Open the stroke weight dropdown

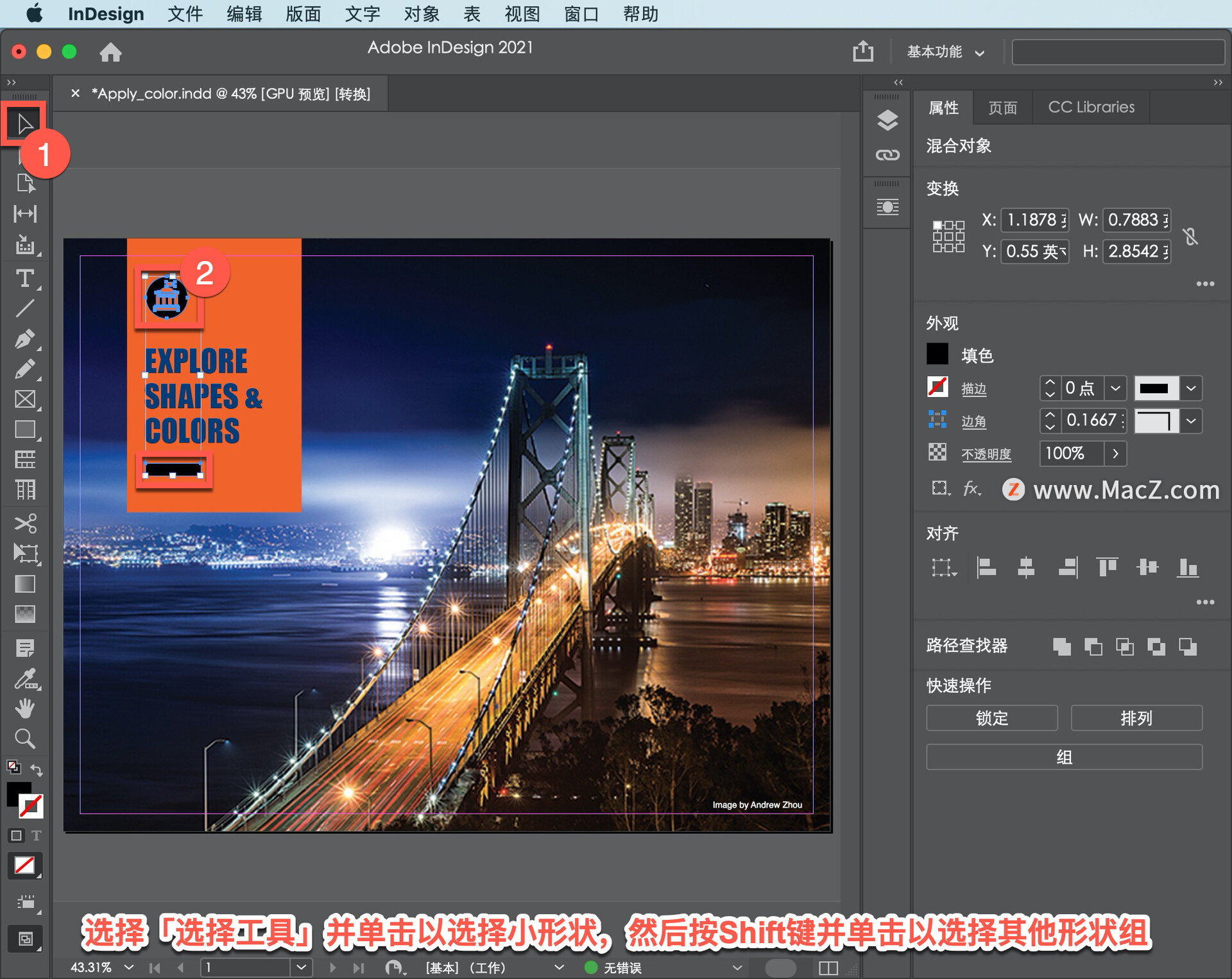coord(1115,388)
